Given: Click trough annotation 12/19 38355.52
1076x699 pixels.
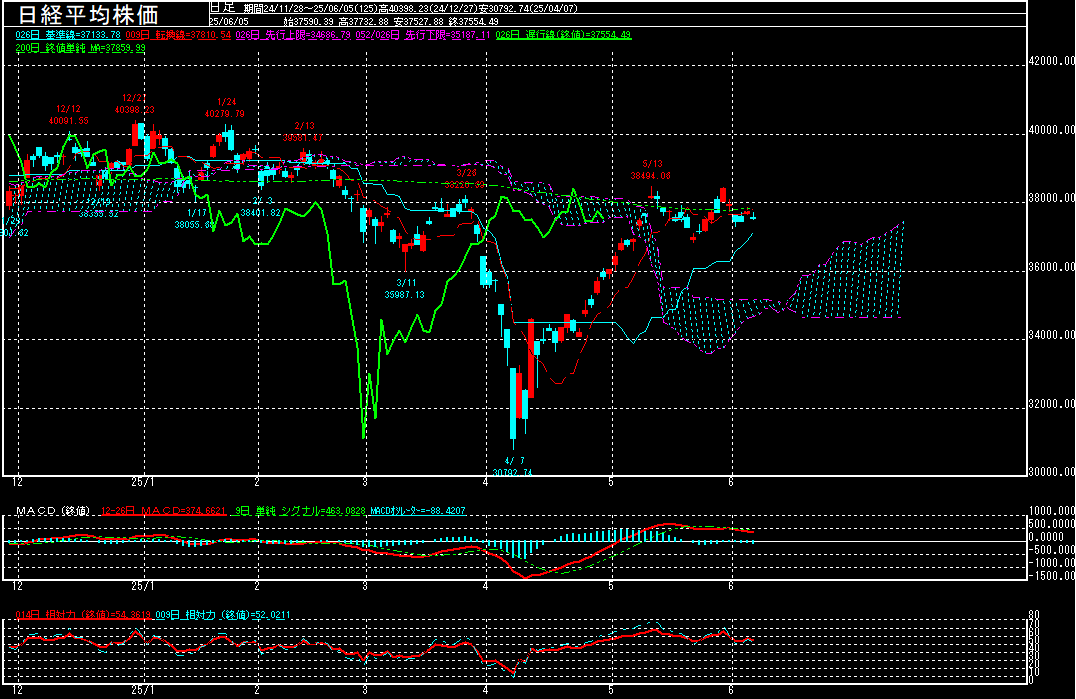Looking at the screenshot, I should pyautogui.click(x=98, y=208).
